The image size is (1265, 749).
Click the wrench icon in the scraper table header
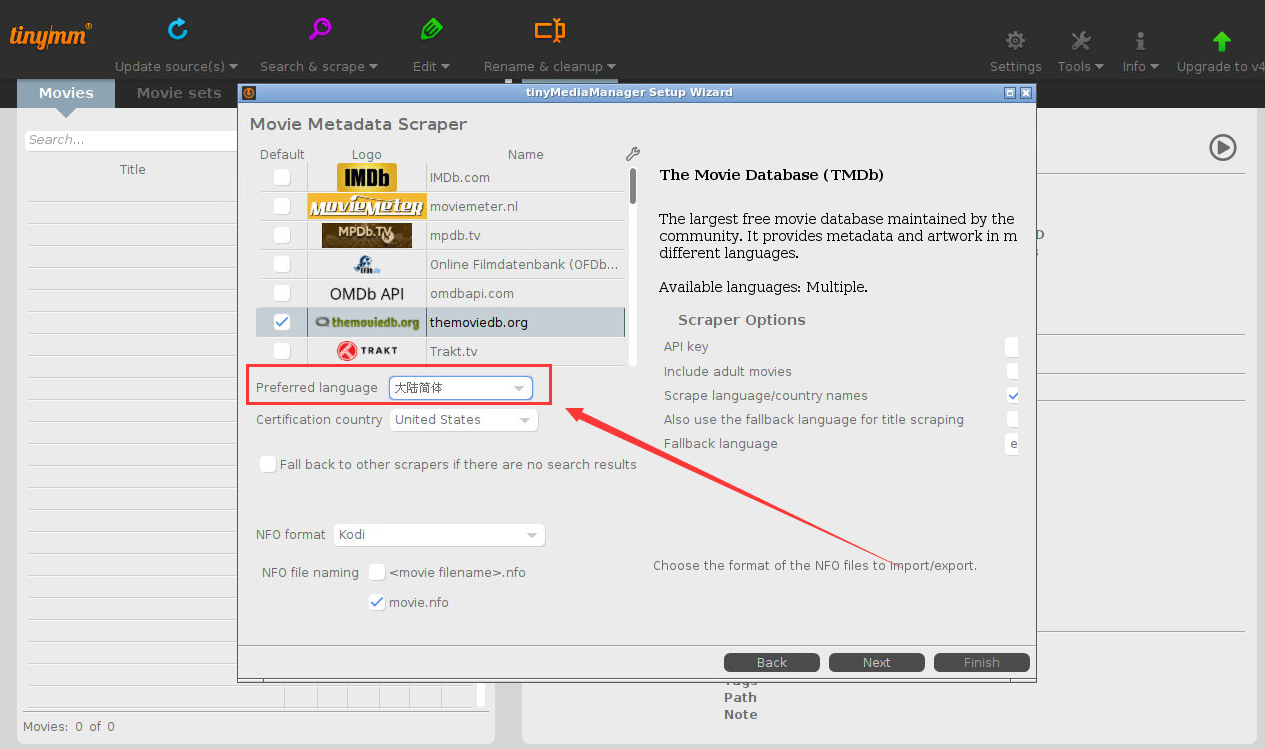(x=632, y=154)
